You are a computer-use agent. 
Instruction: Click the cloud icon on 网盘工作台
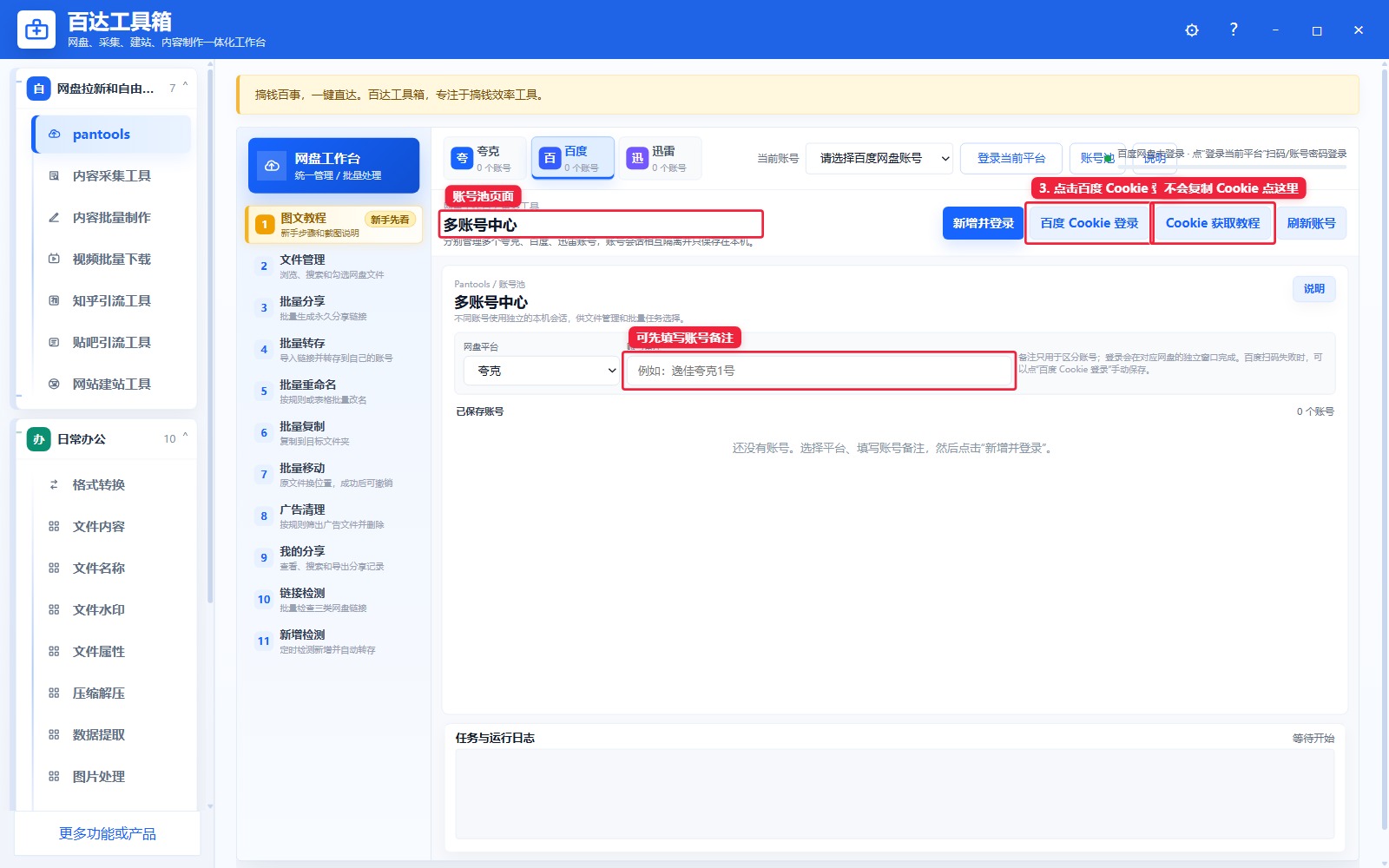(272, 166)
